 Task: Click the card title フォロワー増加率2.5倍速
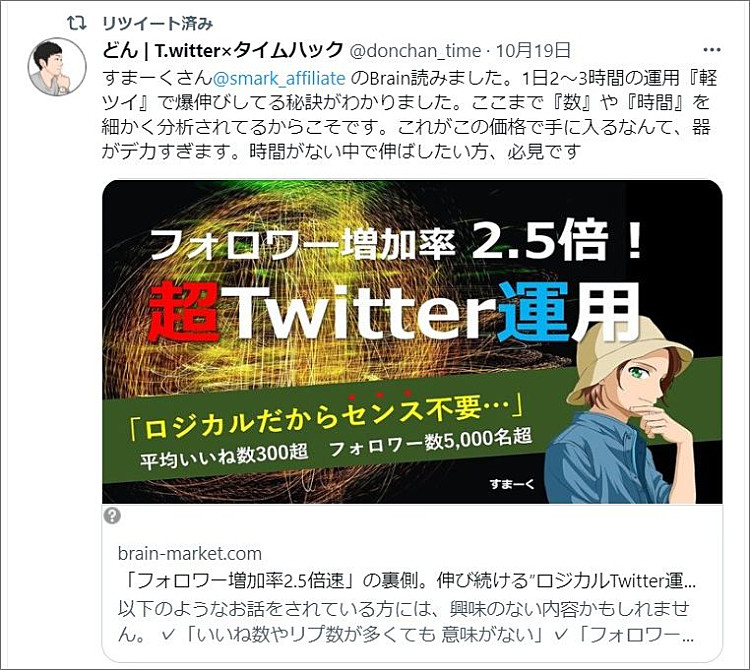pos(408,581)
